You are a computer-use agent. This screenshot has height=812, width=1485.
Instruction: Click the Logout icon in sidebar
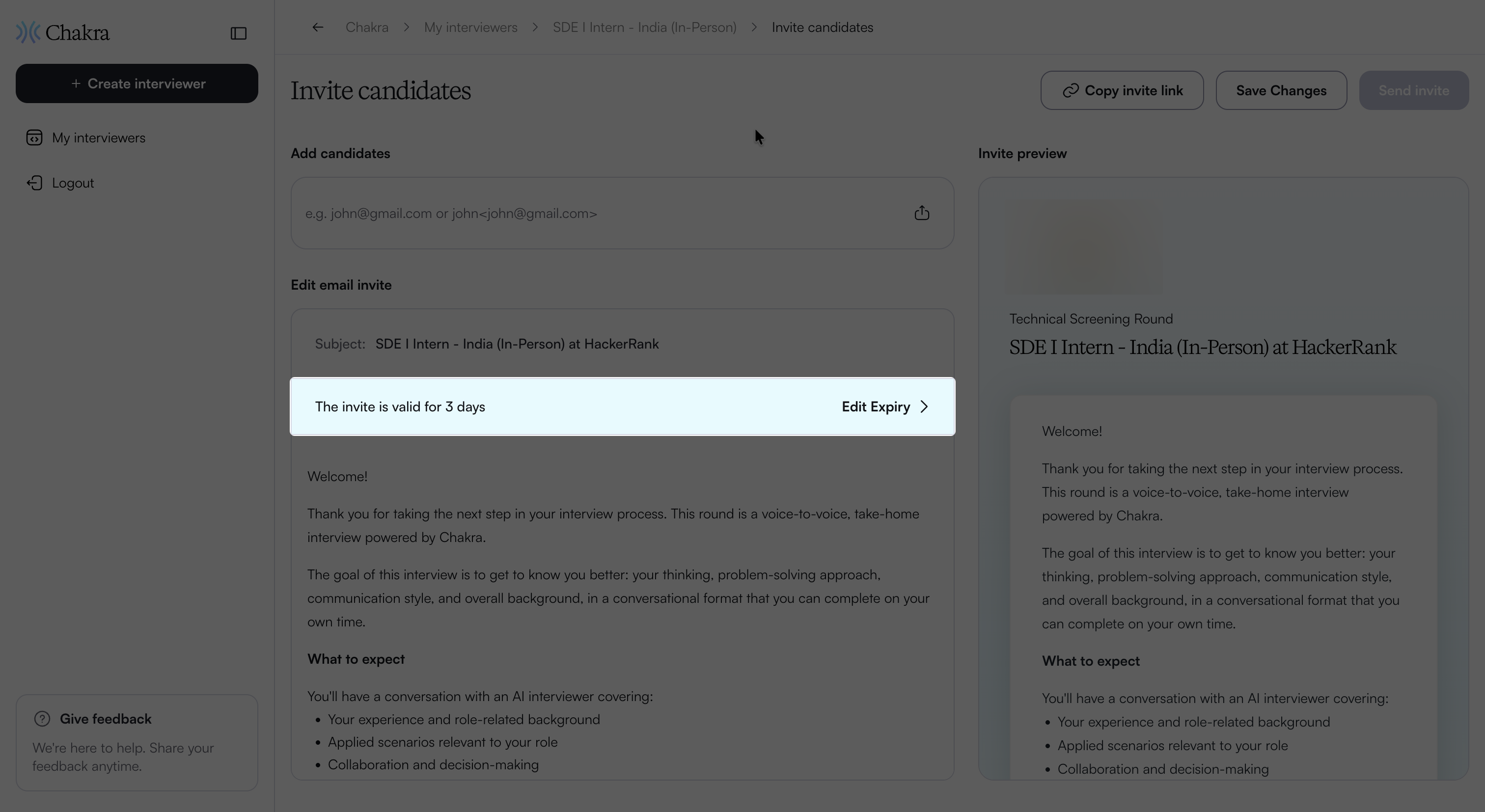pos(34,183)
